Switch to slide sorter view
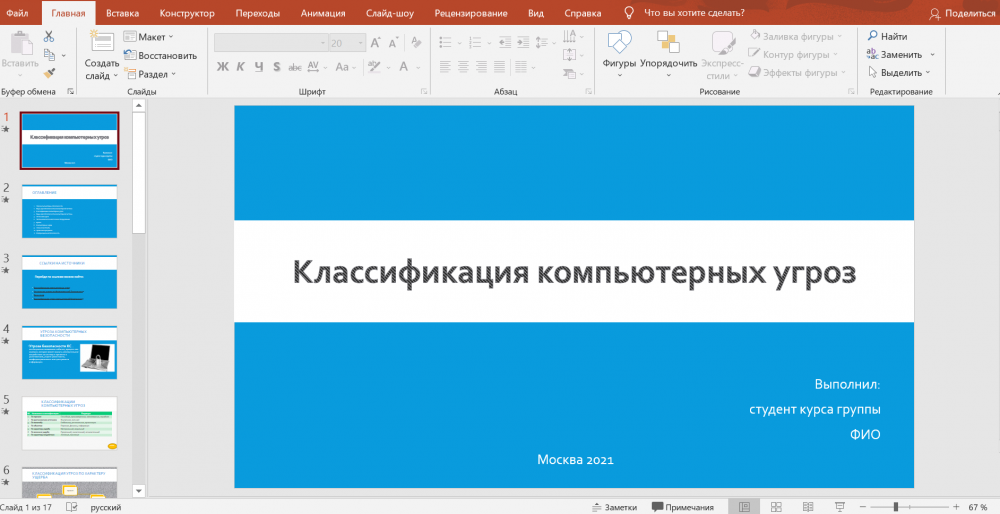The height and width of the screenshot is (514, 1000). pos(775,507)
